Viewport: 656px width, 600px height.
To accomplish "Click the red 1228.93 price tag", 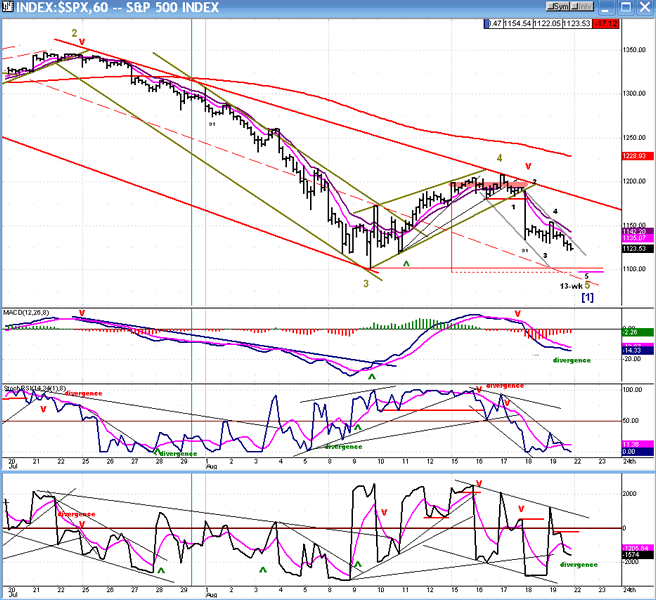I will click(x=635, y=155).
